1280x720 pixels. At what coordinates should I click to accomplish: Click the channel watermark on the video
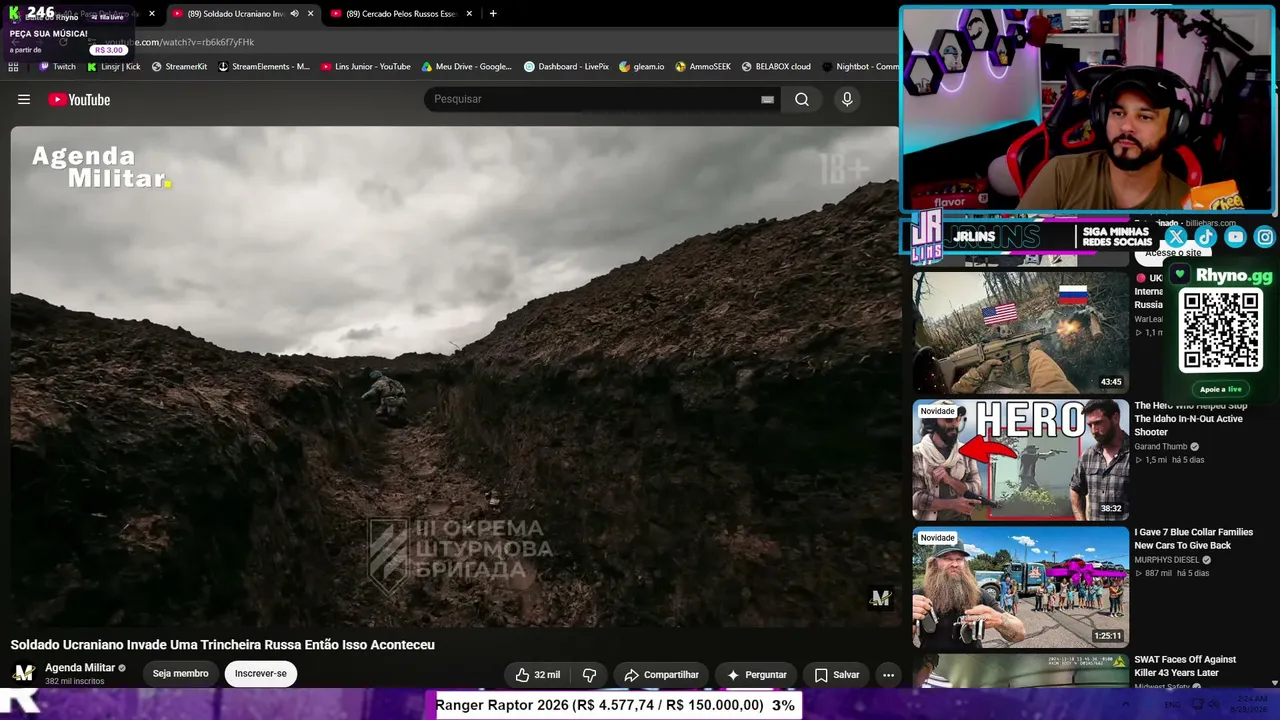click(881, 598)
